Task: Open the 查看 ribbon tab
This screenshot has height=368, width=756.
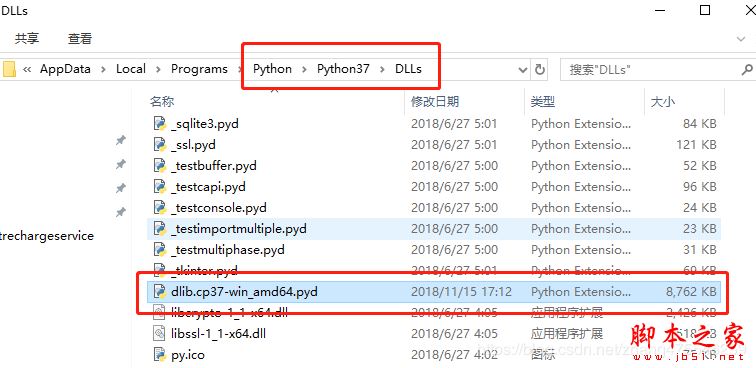Action: tap(80, 39)
